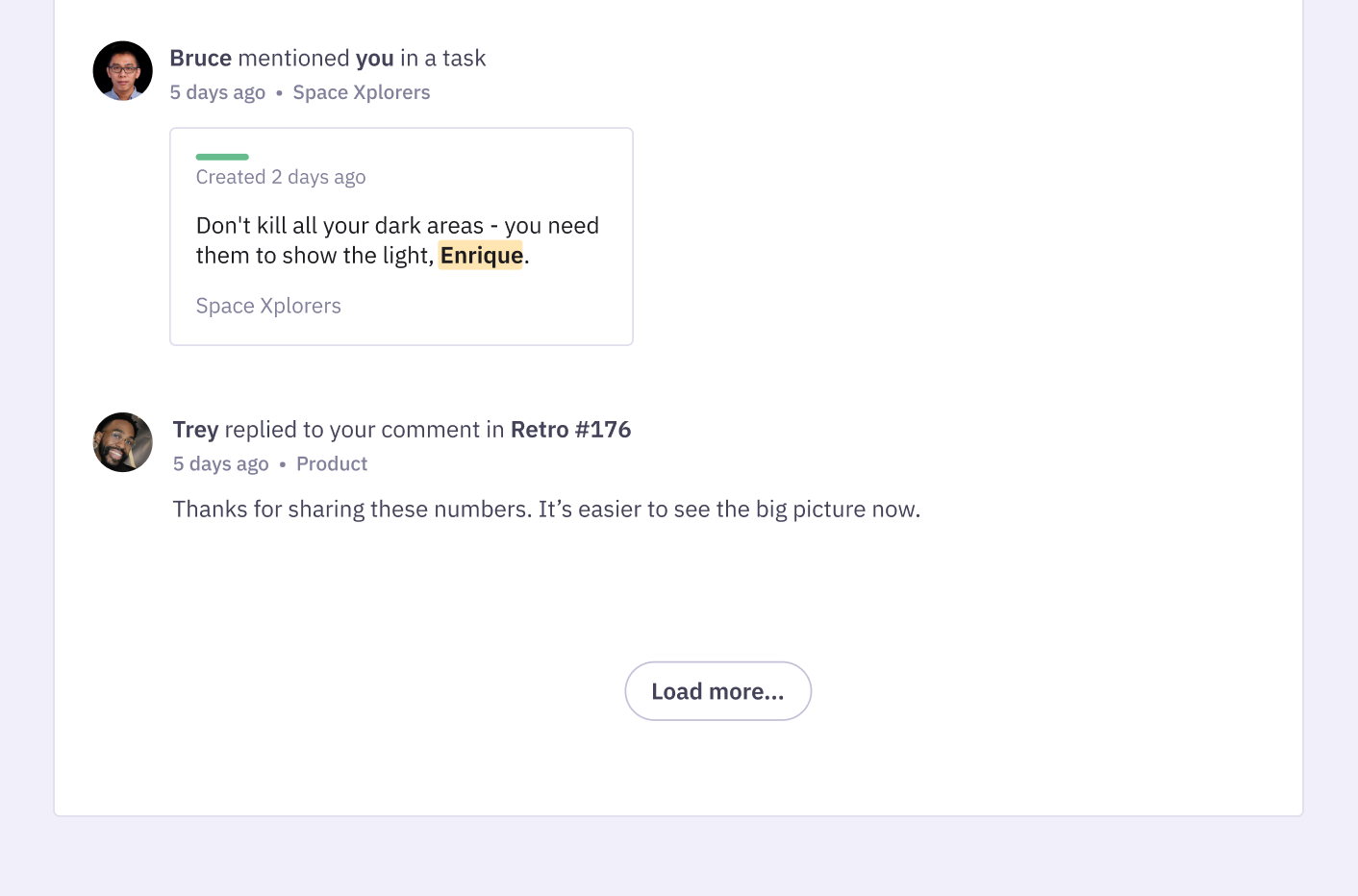Click Bruce's profile avatar
This screenshot has width=1358, height=896.
point(122,70)
